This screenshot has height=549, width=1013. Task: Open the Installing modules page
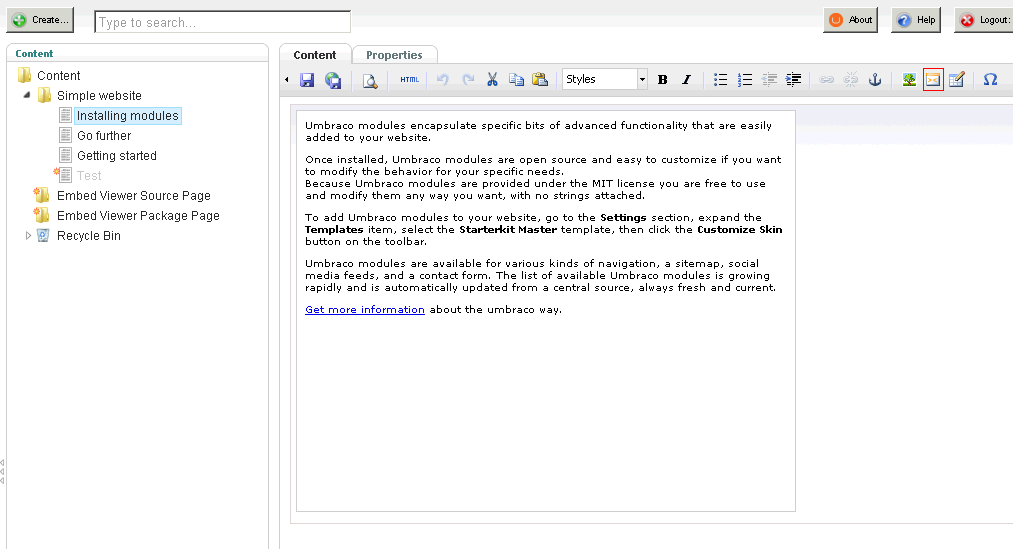point(127,116)
